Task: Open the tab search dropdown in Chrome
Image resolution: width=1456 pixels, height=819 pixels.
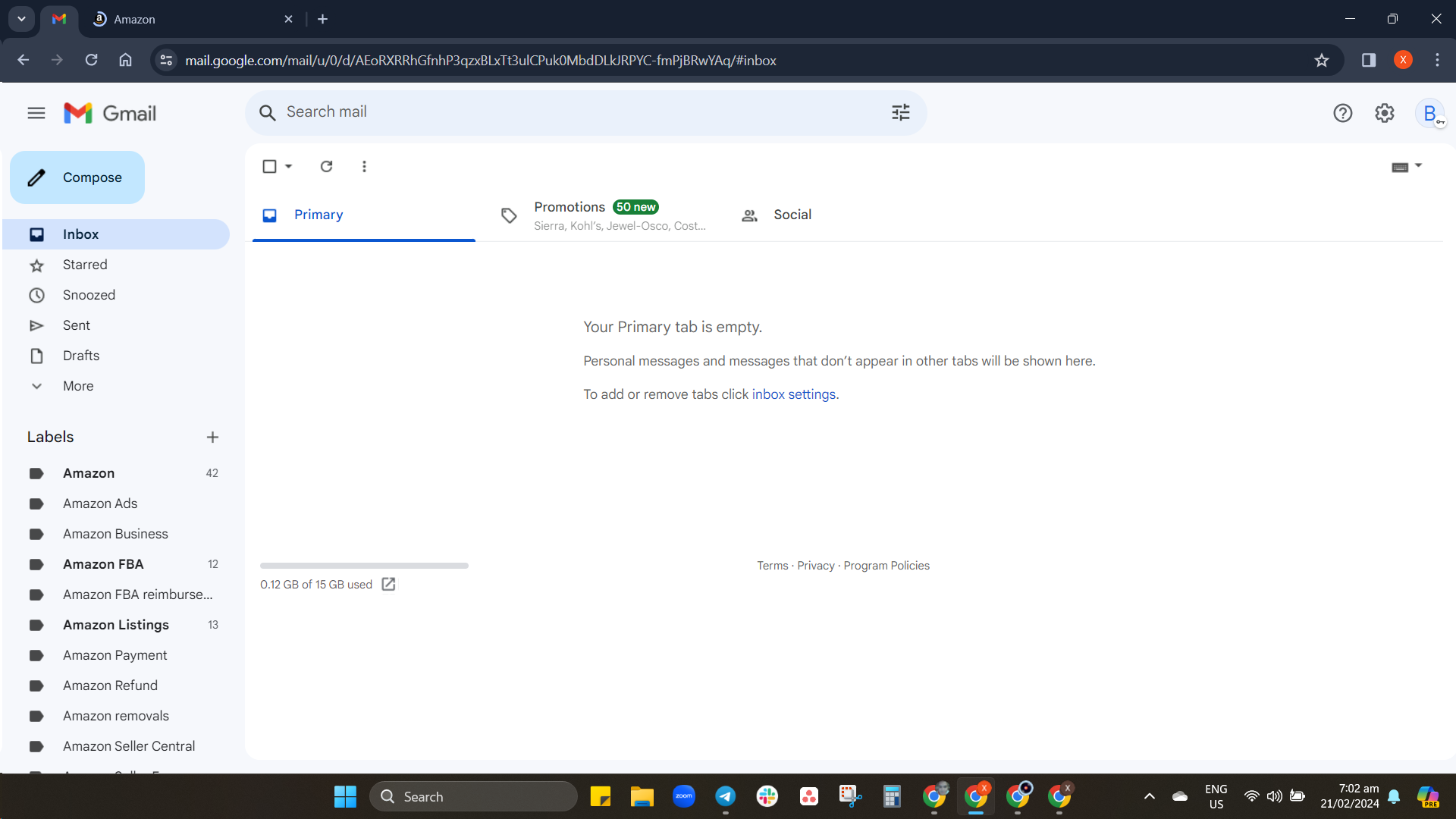Action: point(21,19)
